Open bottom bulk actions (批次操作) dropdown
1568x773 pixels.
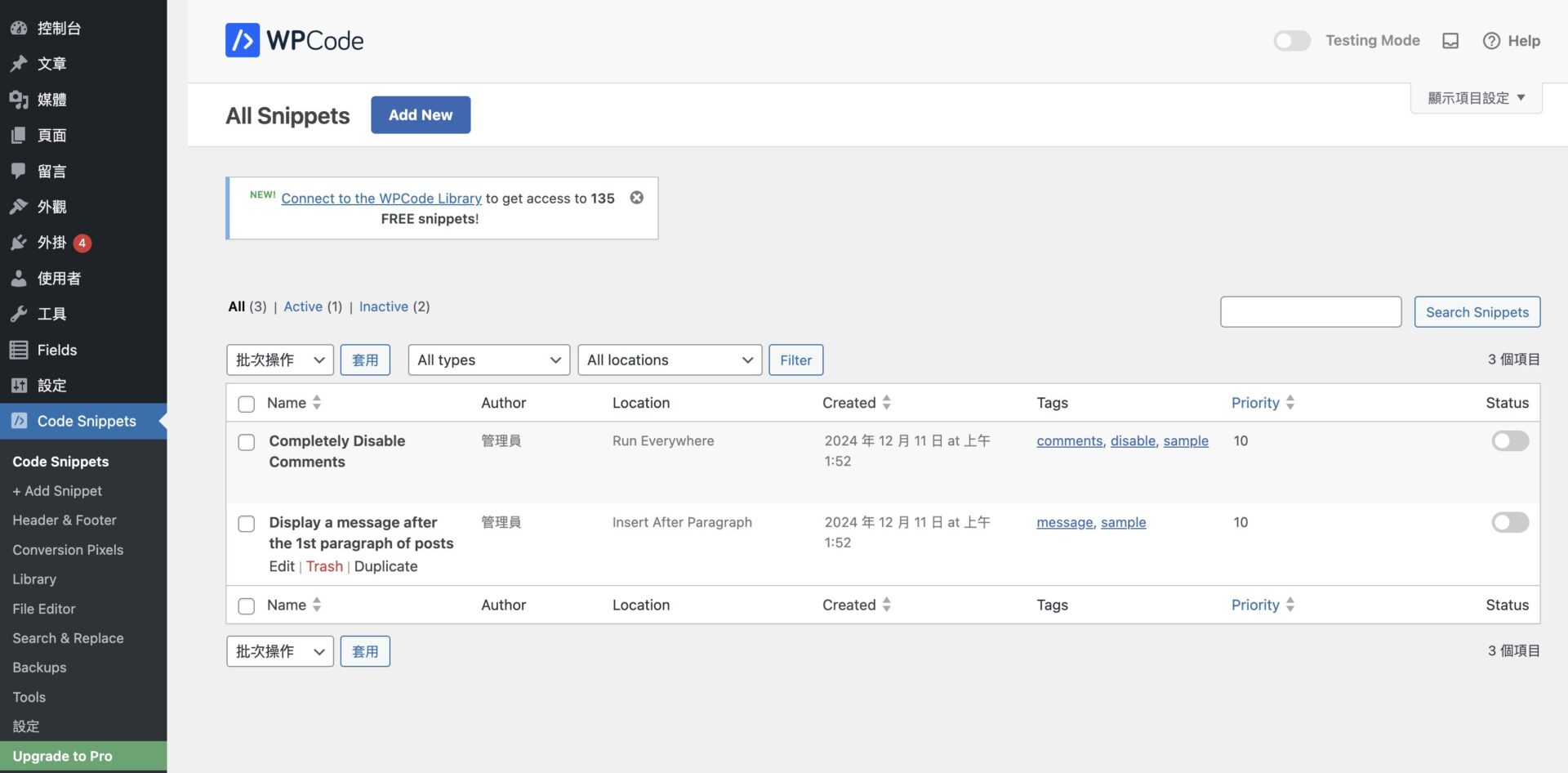[x=280, y=651]
